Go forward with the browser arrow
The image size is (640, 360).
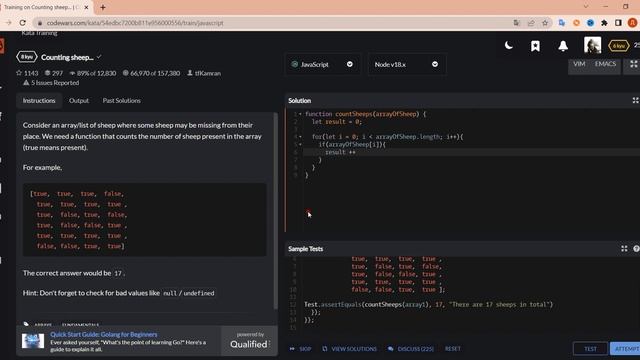click(x=8, y=23)
